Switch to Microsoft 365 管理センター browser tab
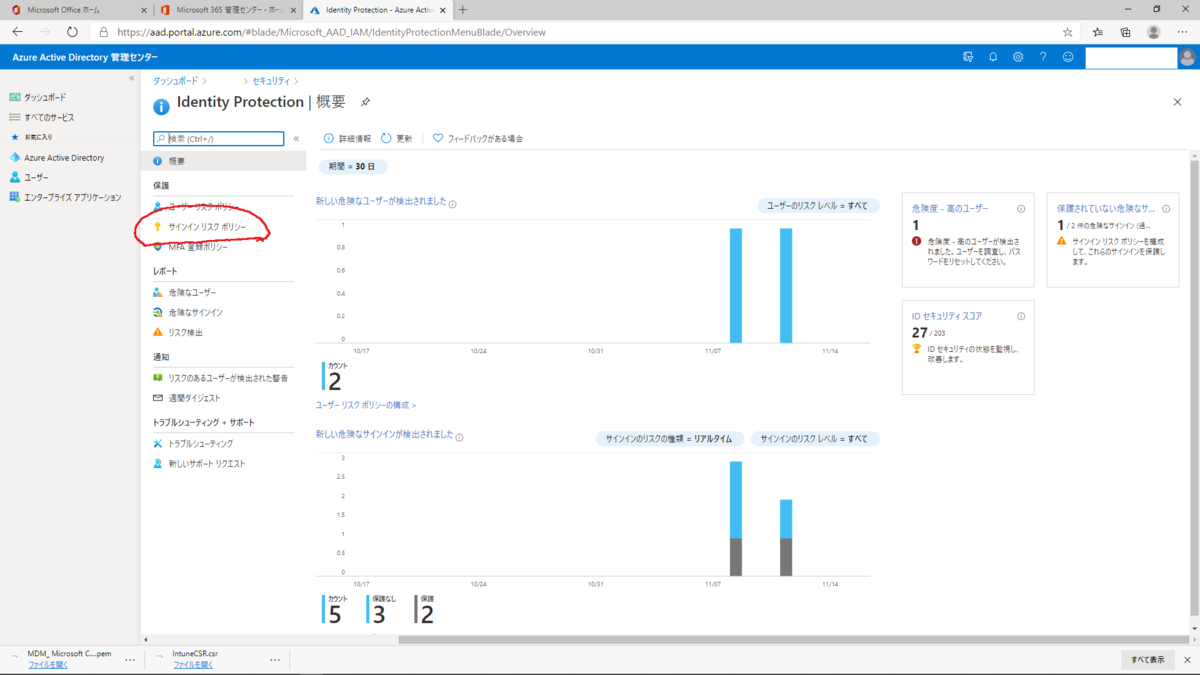1200x675 pixels. coord(227,9)
